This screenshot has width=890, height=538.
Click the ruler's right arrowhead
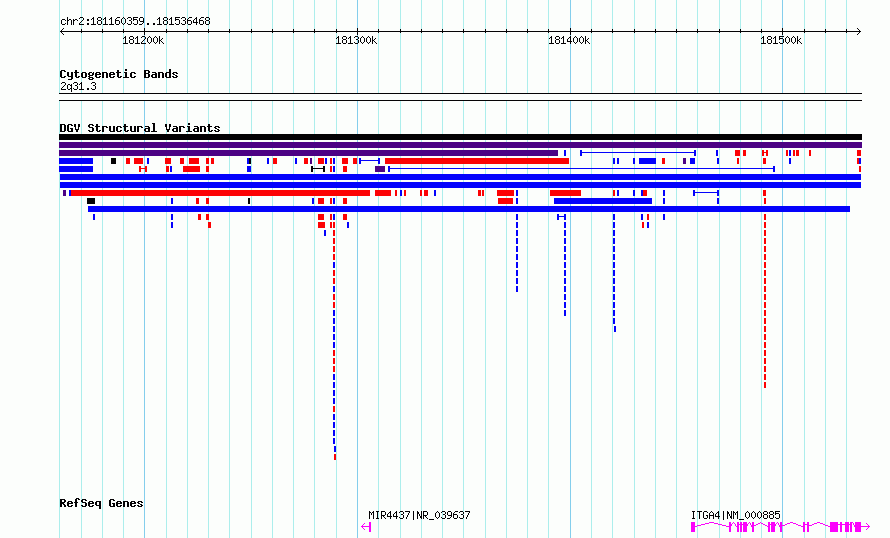pyautogui.click(x=859, y=31)
